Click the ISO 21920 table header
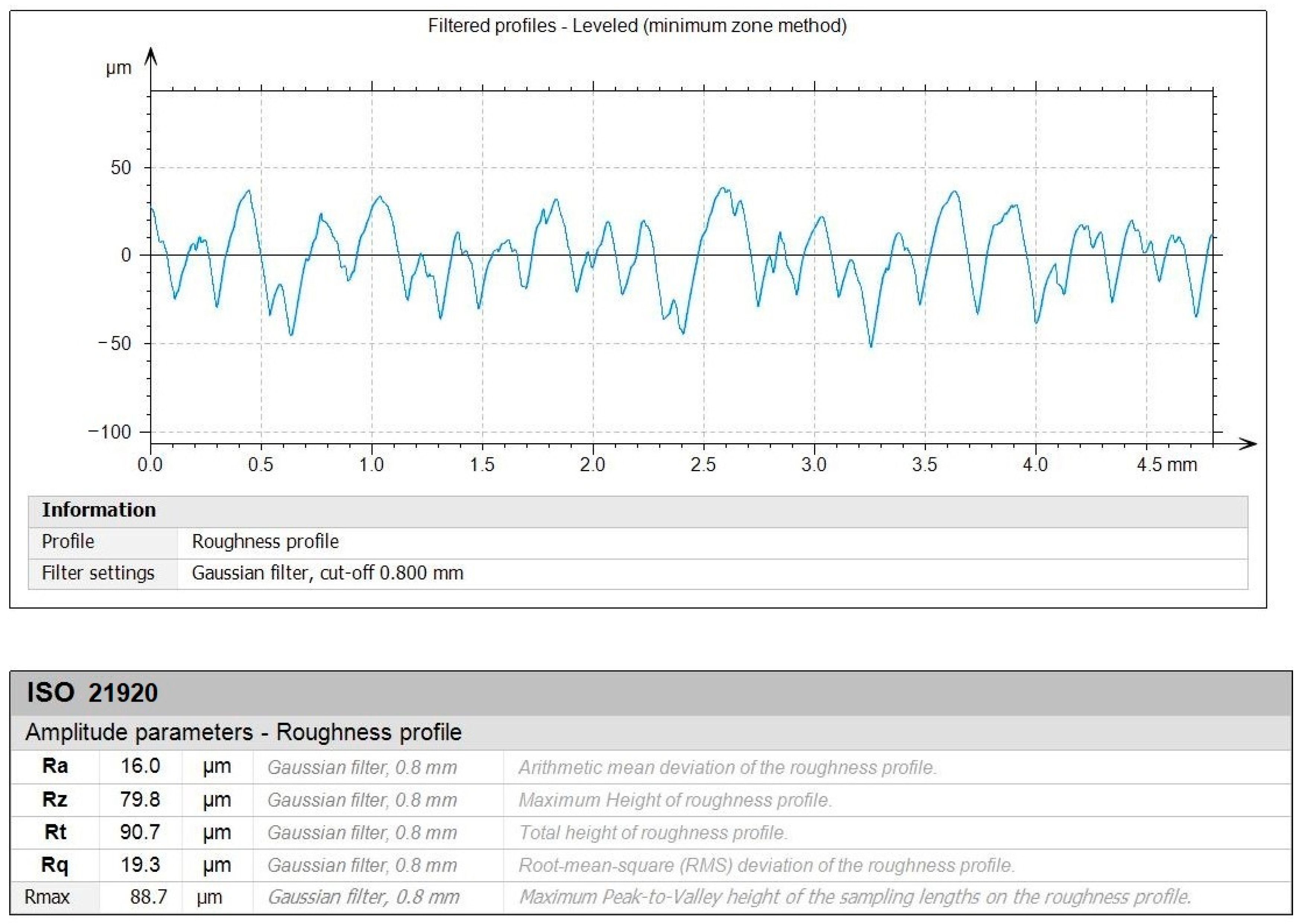The image size is (1302, 924). tap(92, 692)
